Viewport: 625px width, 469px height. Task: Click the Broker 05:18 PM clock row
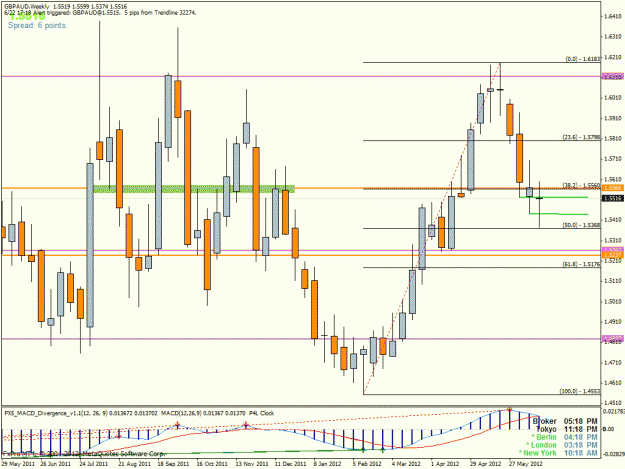tap(565, 421)
